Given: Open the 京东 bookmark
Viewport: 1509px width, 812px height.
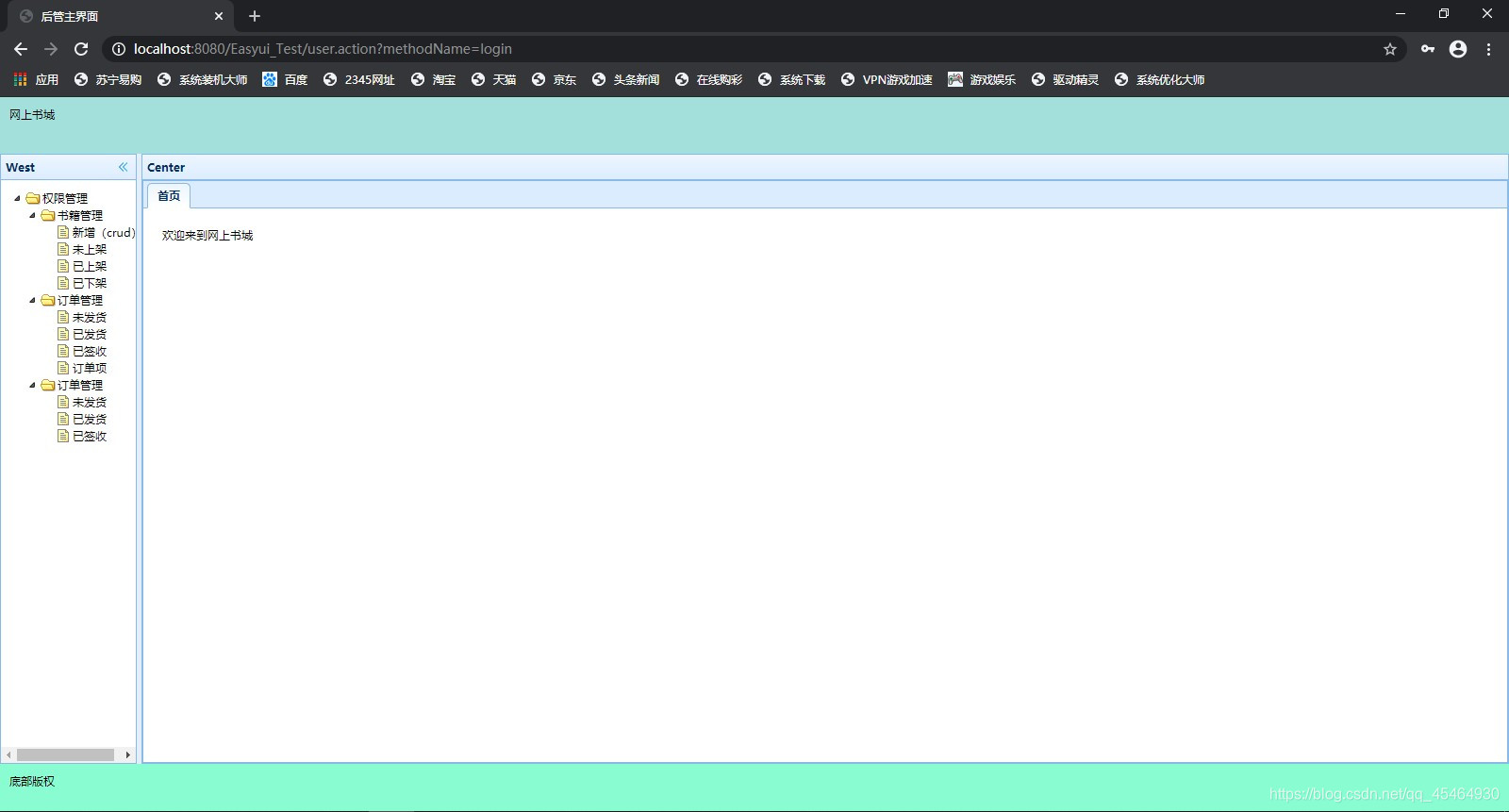Looking at the screenshot, I should (554, 79).
